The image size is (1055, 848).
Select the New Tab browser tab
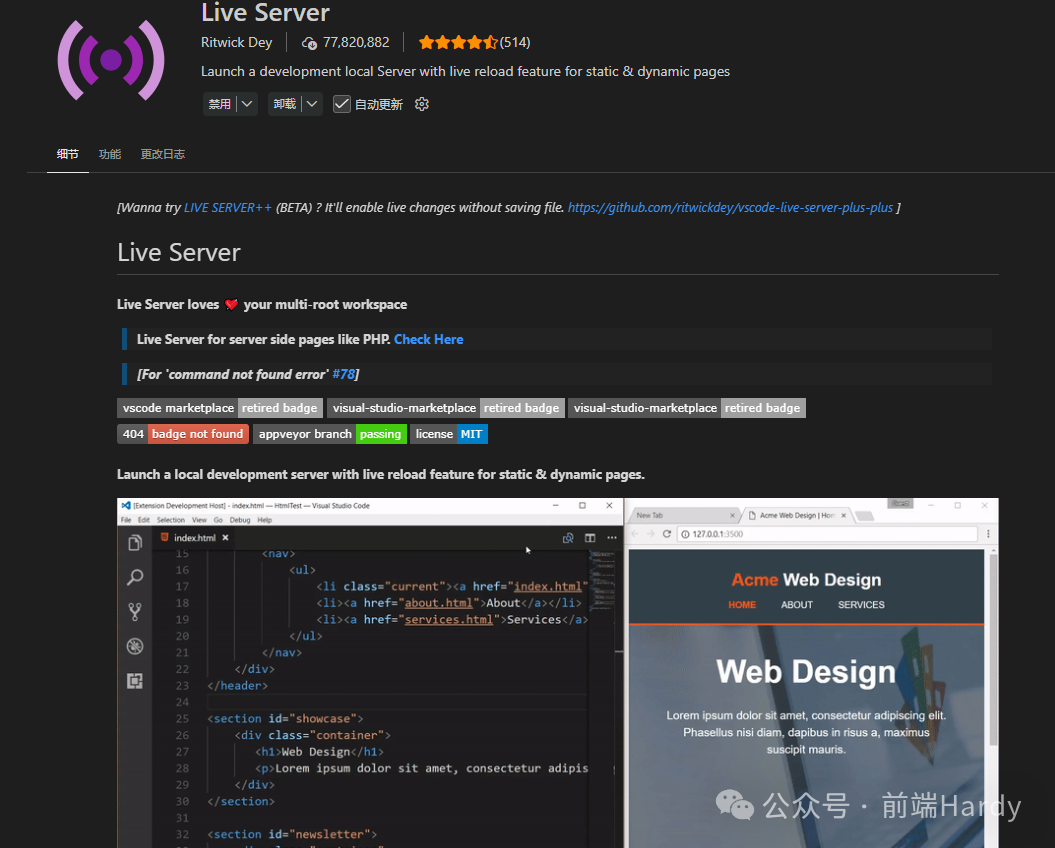684,516
